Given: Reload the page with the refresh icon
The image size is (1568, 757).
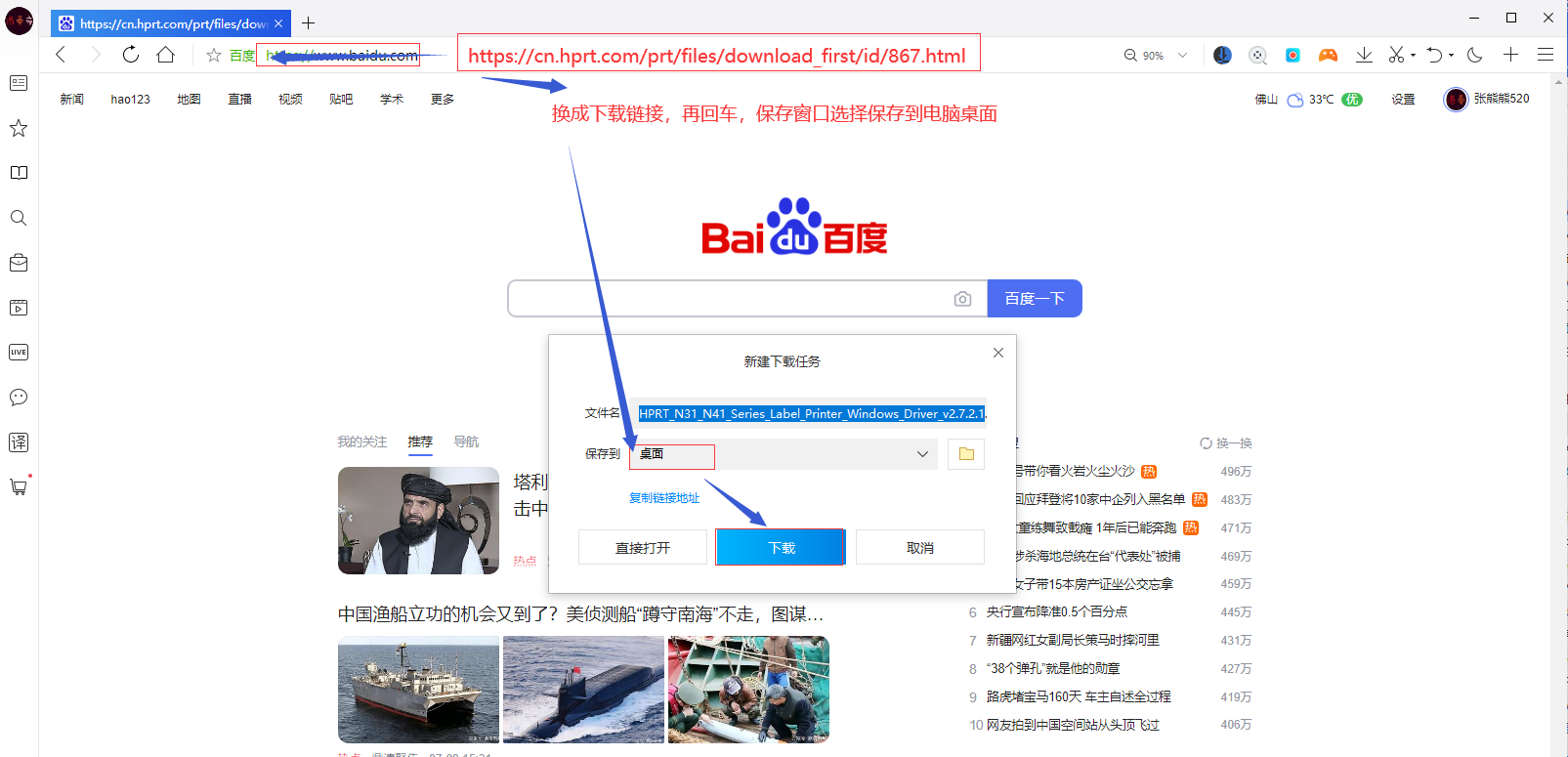Looking at the screenshot, I should click(x=131, y=55).
